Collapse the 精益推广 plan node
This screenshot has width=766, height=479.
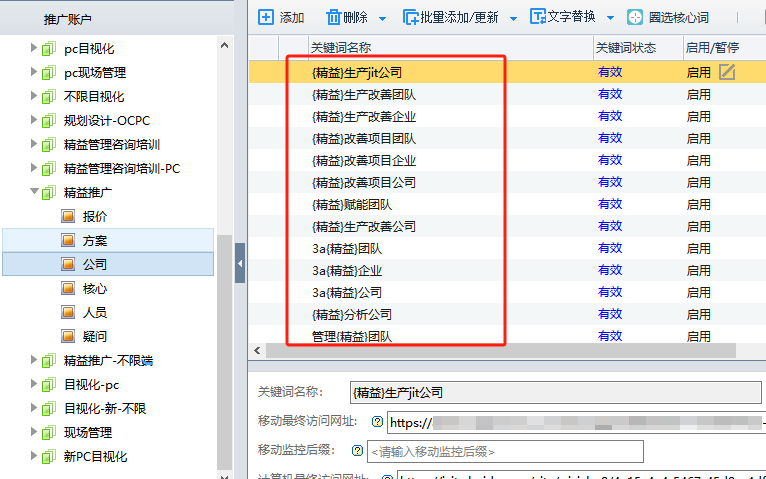point(34,191)
